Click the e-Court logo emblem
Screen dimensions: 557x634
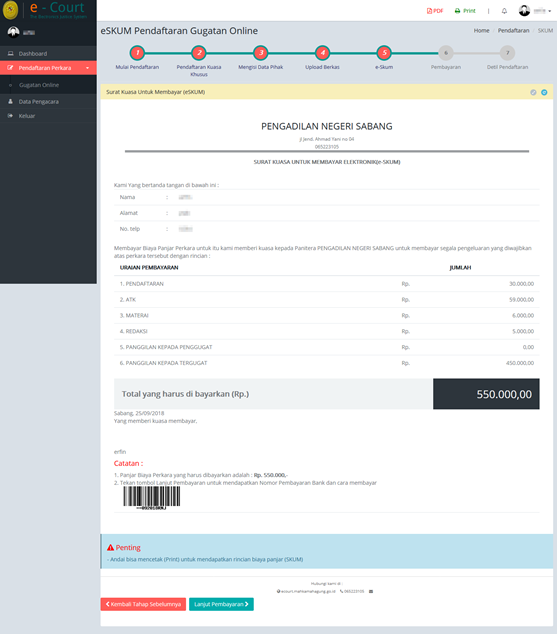click(10, 10)
